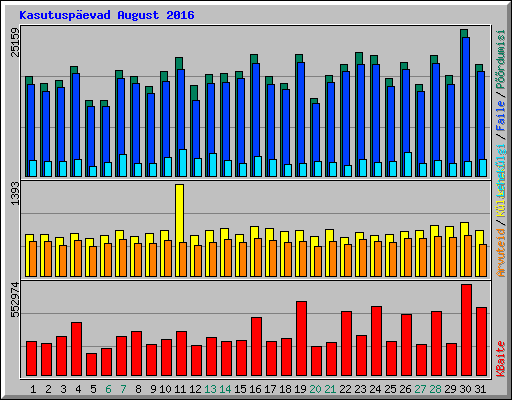
Task: Click the red KBytes bar for day 24
Action: 376,341
